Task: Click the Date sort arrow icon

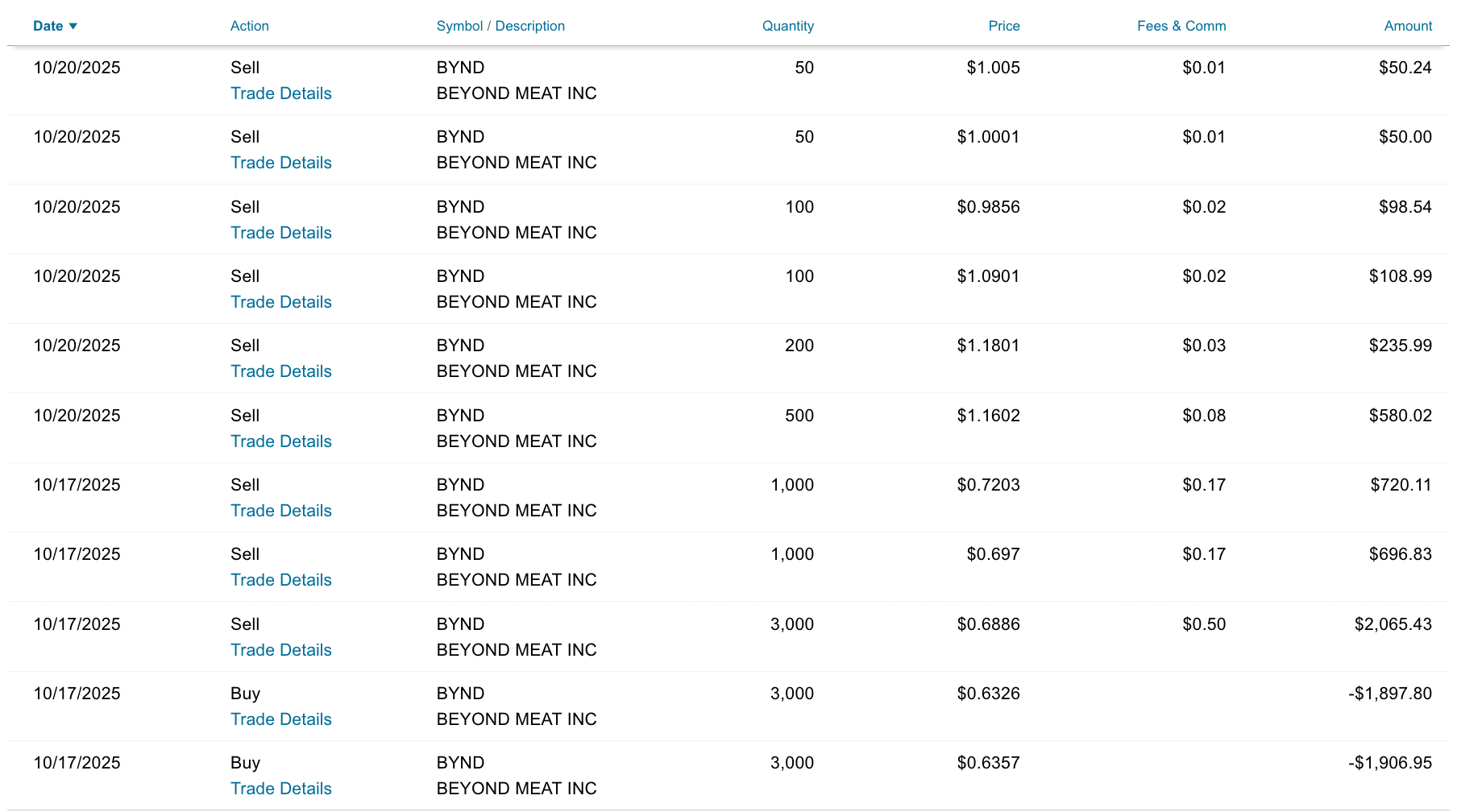Action: click(73, 27)
